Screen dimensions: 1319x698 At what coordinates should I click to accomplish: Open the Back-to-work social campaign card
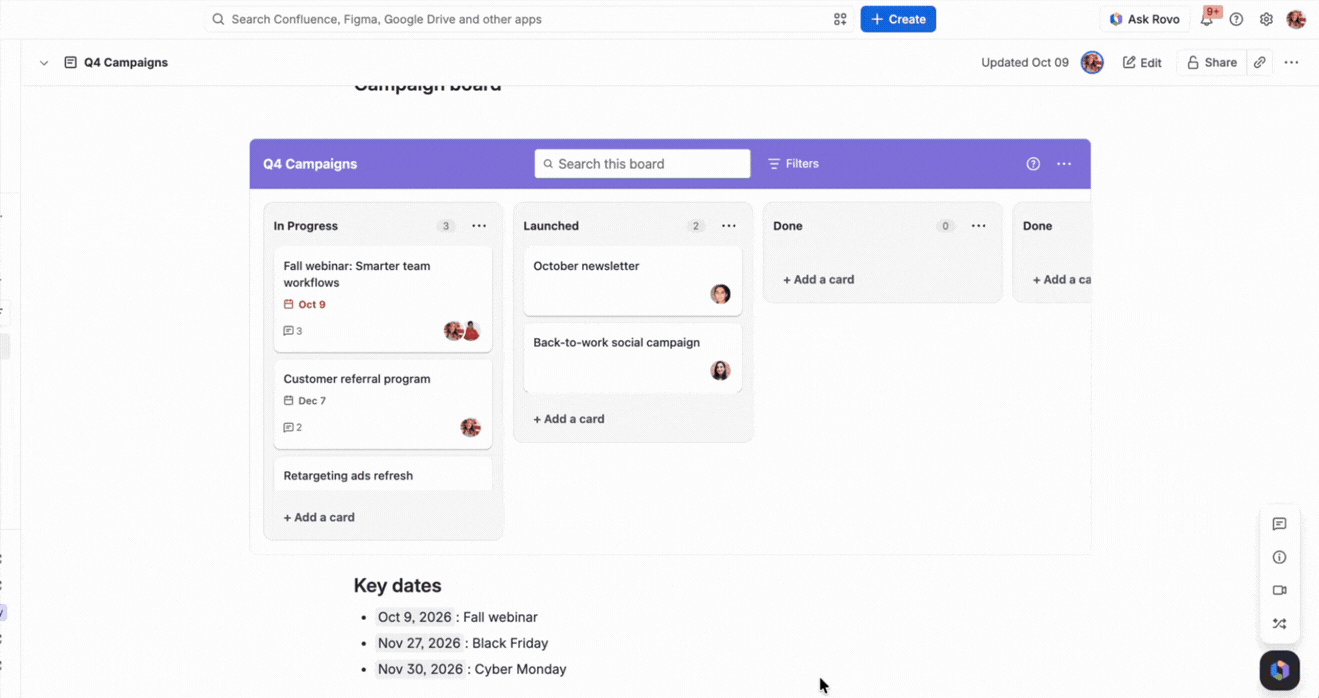[633, 357]
